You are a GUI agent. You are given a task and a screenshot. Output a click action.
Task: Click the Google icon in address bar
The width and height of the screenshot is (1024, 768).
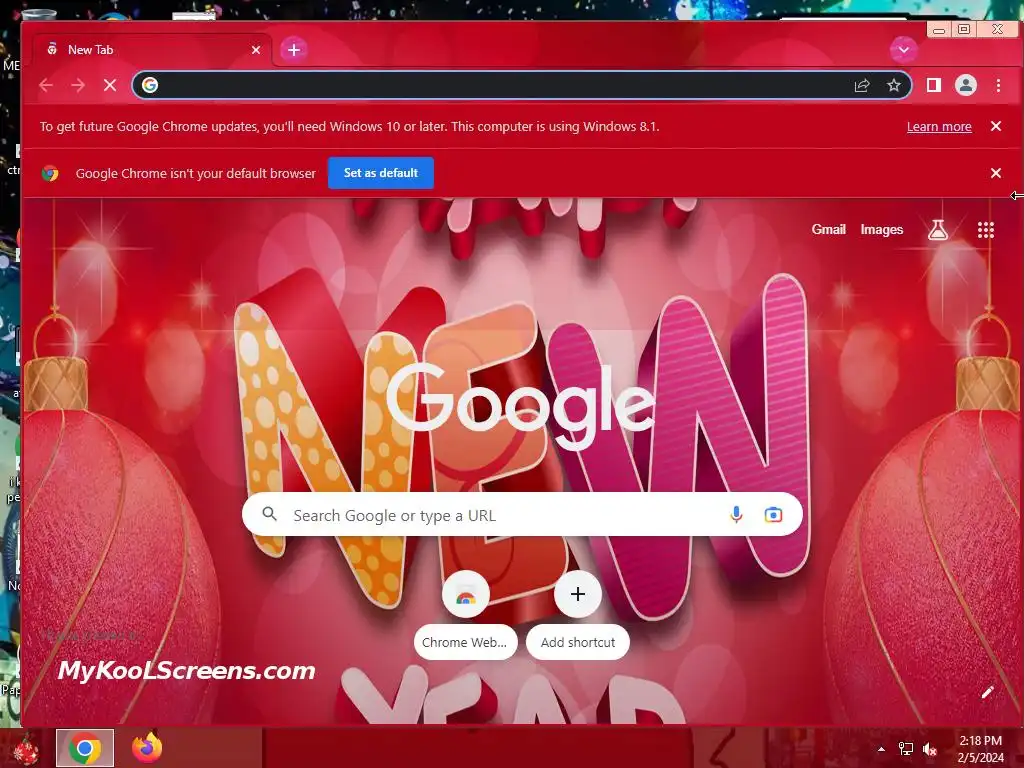pos(150,85)
